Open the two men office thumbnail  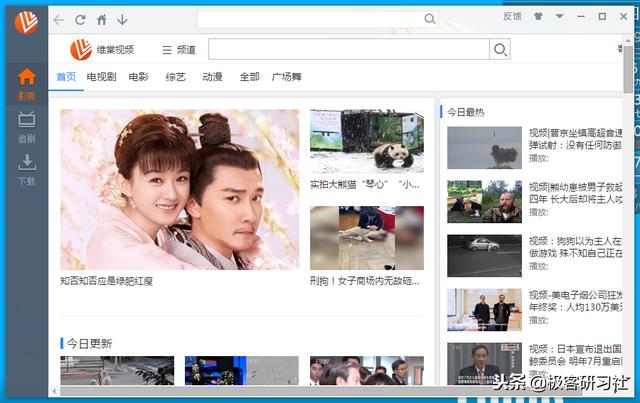click(x=484, y=309)
